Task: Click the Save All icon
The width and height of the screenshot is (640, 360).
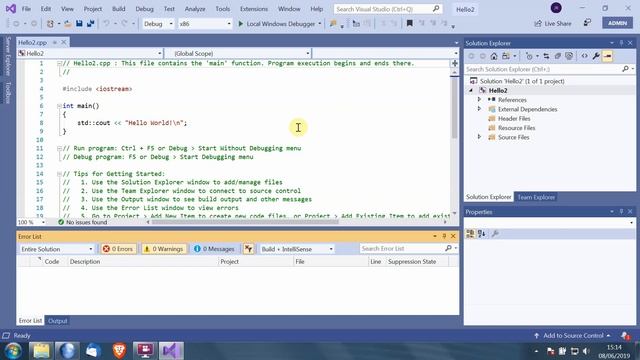Action: click(x=91, y=24)
